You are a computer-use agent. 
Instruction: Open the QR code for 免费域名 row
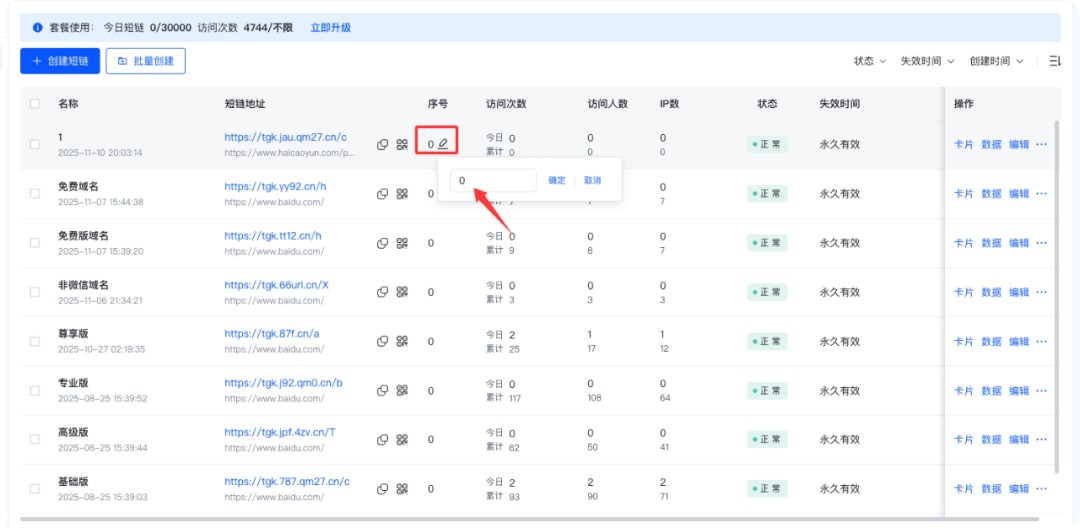click(402, 194)
